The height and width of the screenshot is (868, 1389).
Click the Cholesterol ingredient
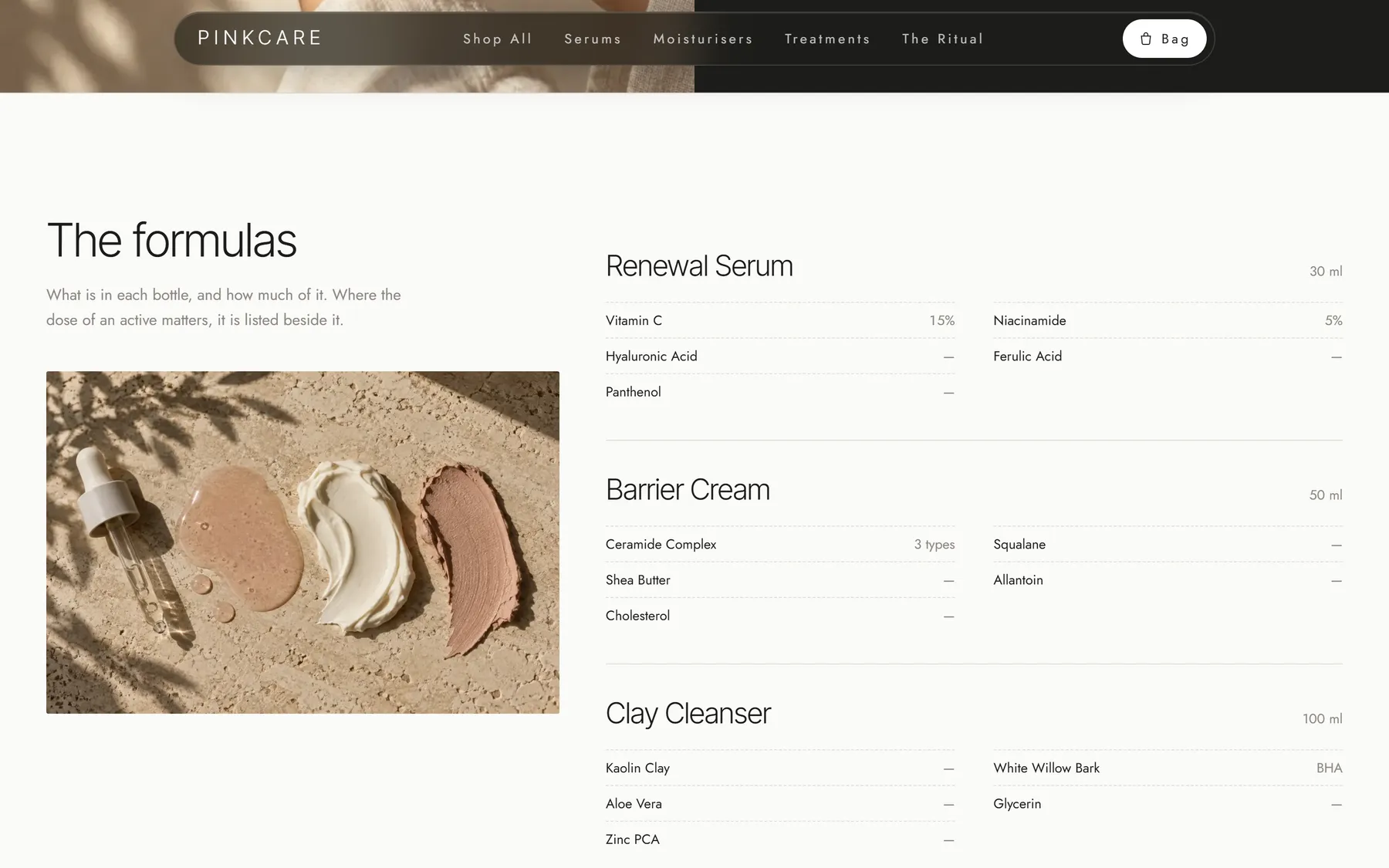pos(637,616)
